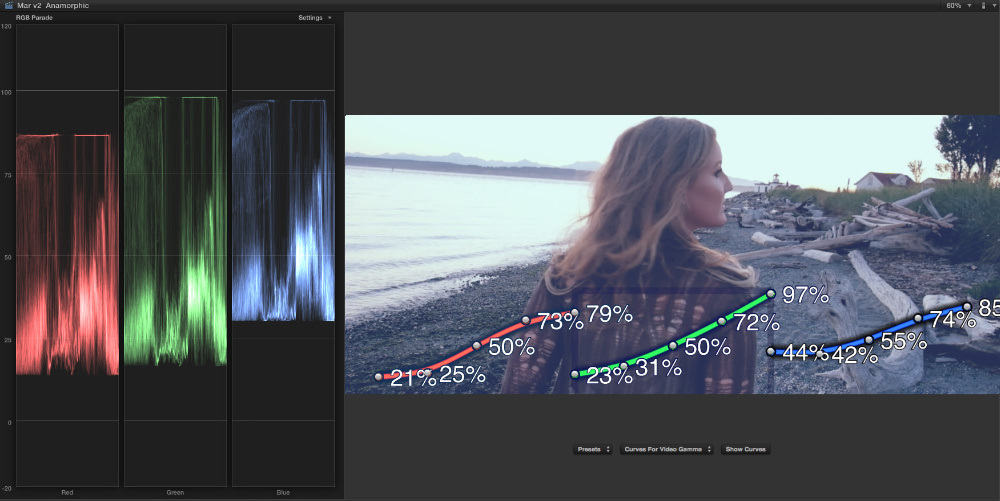
Task: Open the Settings dropdown in RGB Parade
Action: point(315,18)
